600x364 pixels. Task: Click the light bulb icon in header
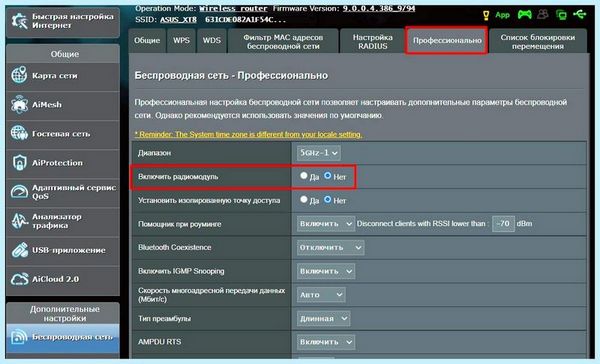tap(486, 15)
